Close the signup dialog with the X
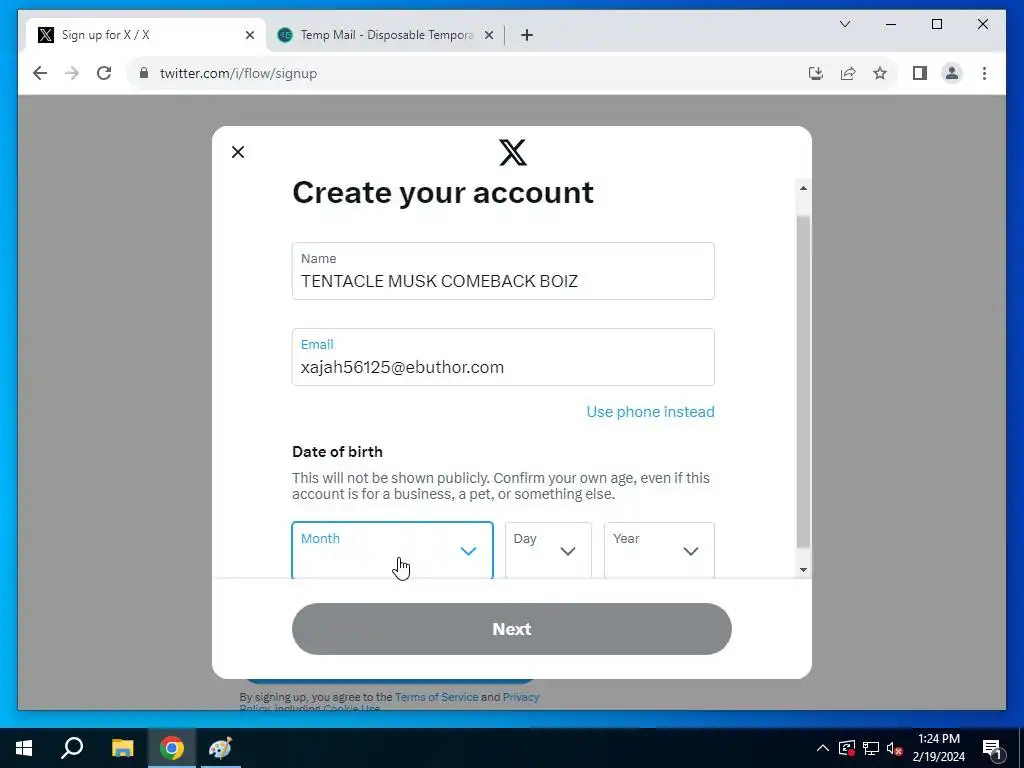 tap(238, 152)
